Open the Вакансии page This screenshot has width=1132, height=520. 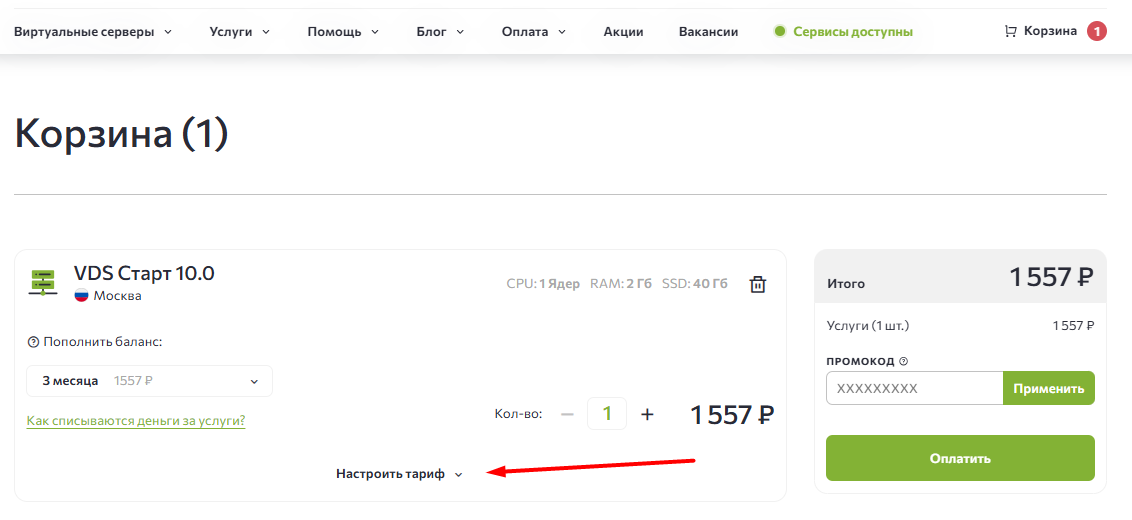pos(708,32)
